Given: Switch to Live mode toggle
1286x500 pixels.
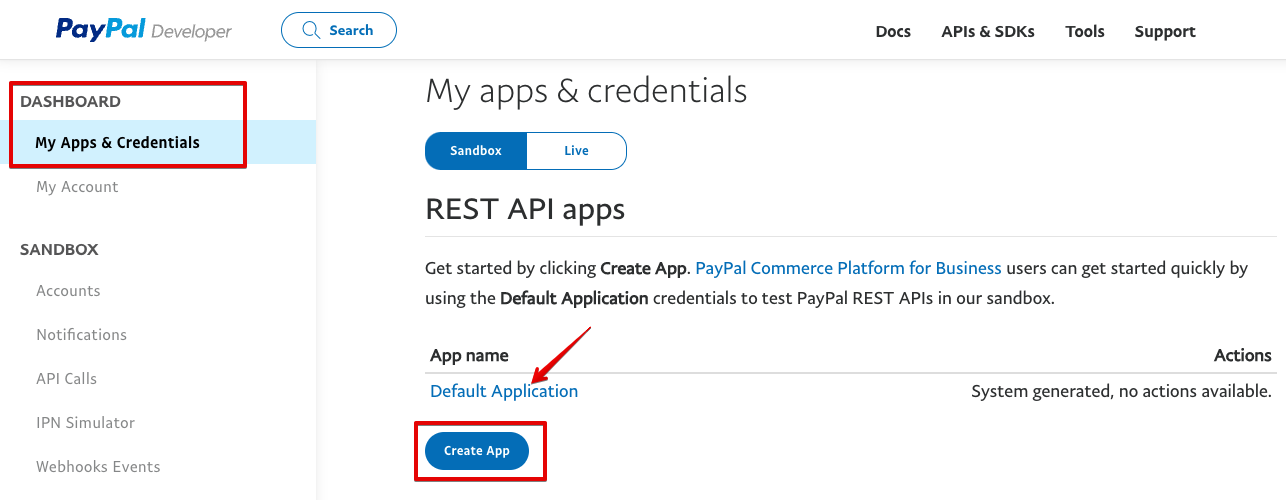Looking at the screenshot, I should 576,151.
